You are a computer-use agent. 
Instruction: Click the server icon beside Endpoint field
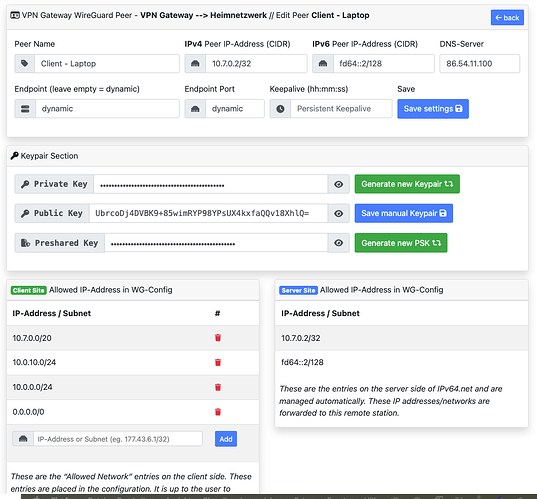pyautogui.click(x=25, y=109)
